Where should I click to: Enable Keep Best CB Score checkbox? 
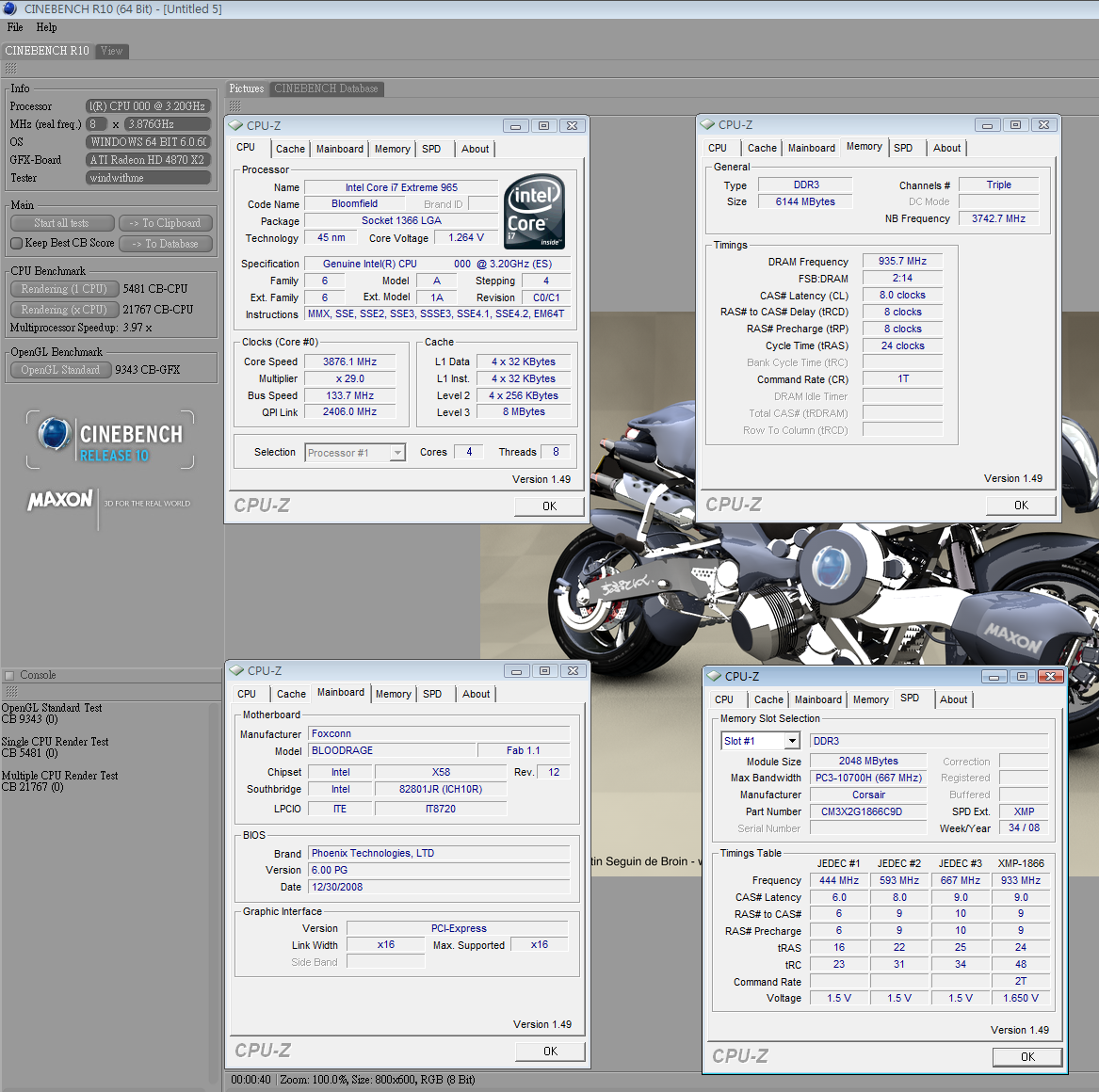[16, 243]
